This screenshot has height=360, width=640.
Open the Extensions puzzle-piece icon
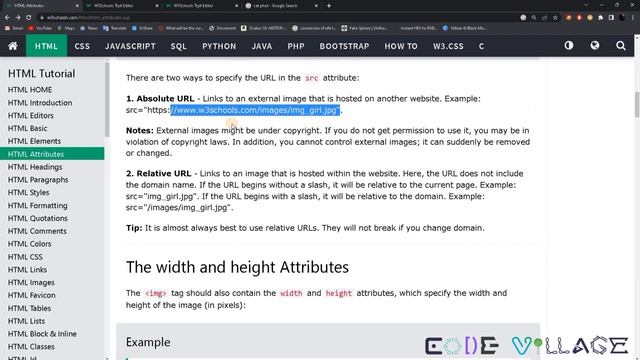click(600, 18)
